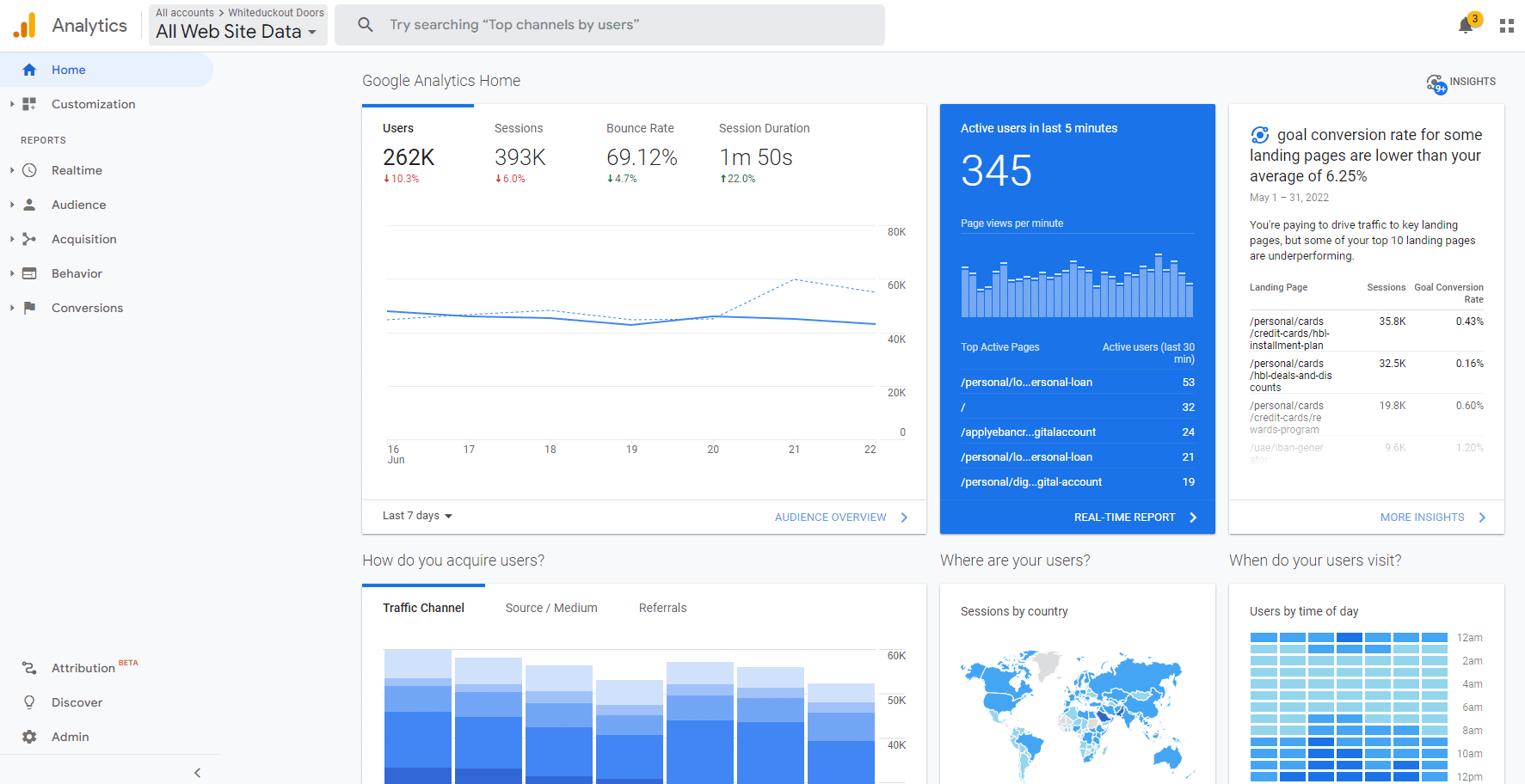
Task: Click the INSIGHTS button label
Action: [1473, 82]
